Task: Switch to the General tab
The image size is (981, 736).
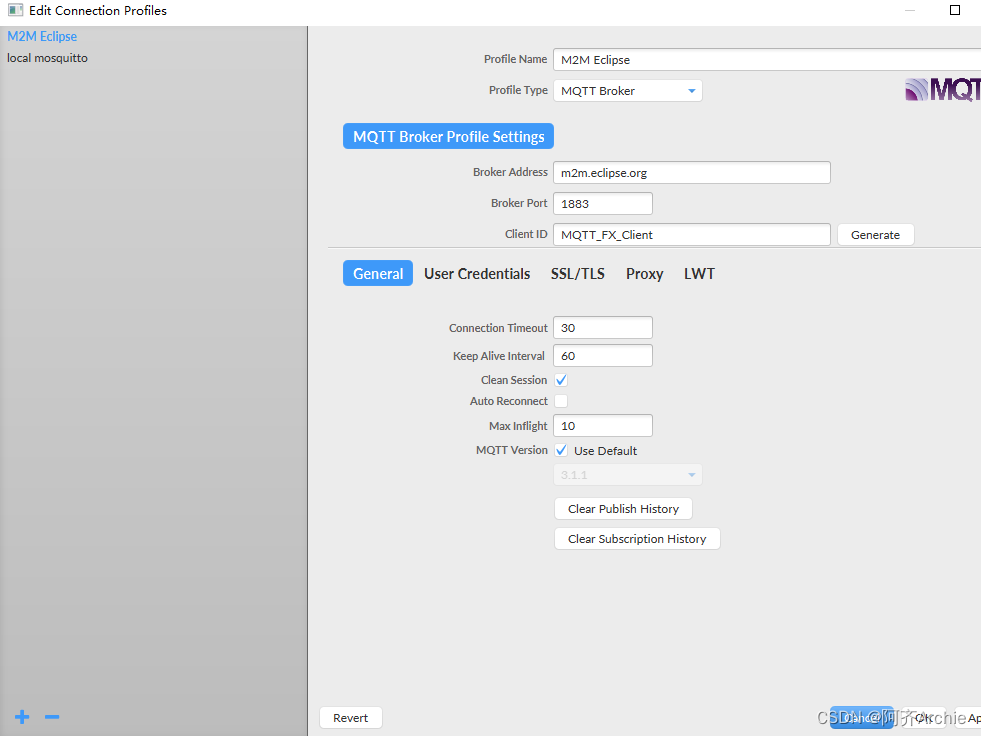Action: [x=378, y=273]
